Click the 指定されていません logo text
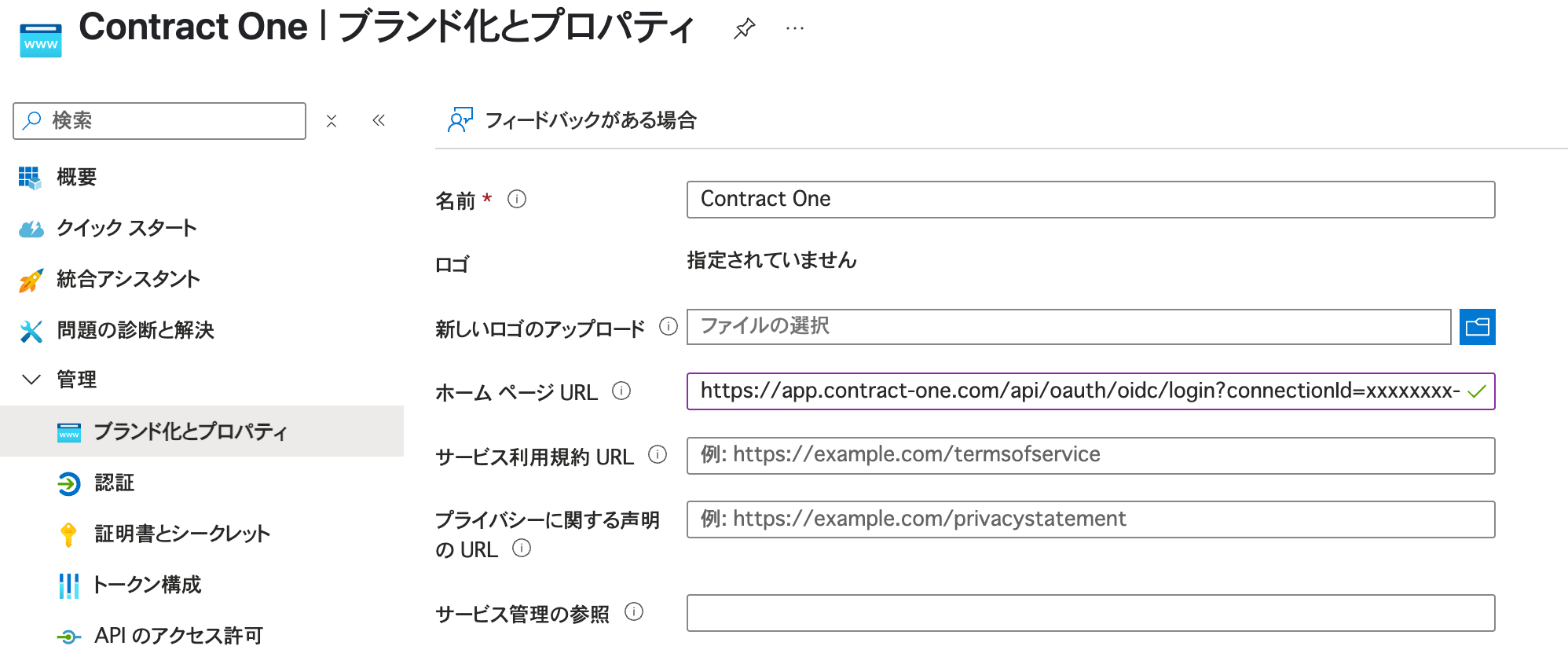 [x=771, y=260]
